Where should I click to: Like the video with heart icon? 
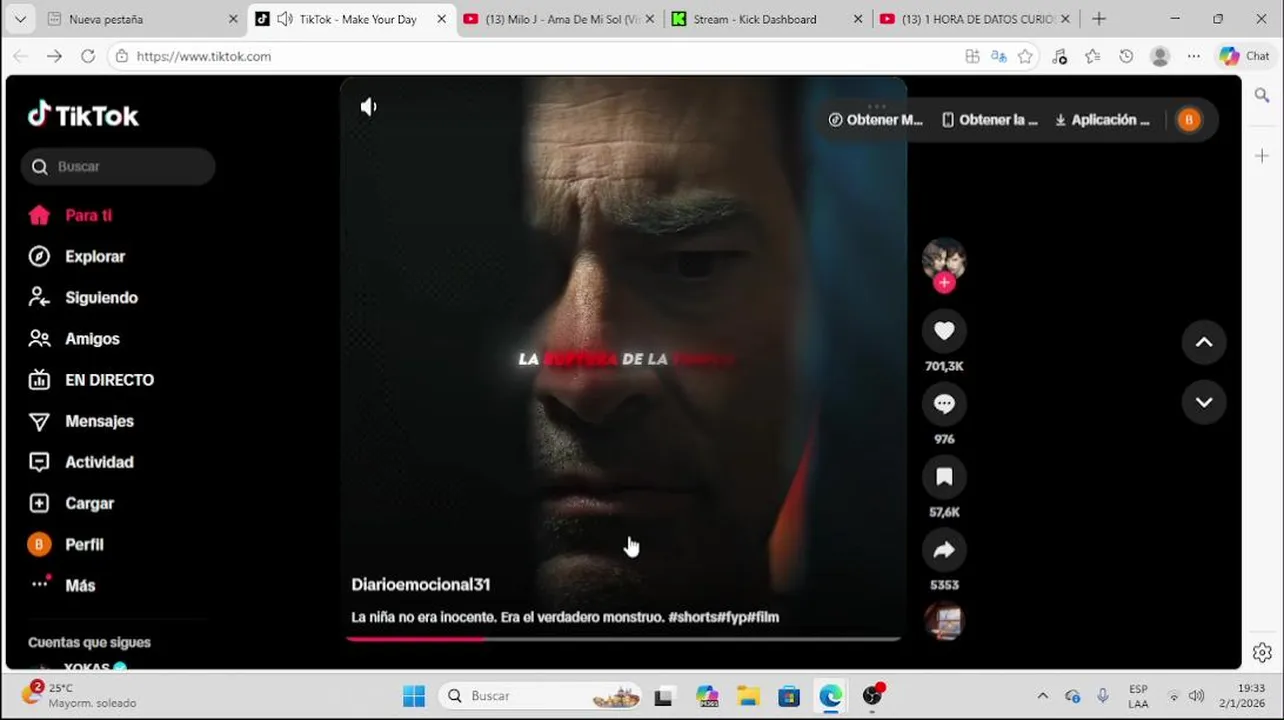pyautogui.click(x=944, y=330)
